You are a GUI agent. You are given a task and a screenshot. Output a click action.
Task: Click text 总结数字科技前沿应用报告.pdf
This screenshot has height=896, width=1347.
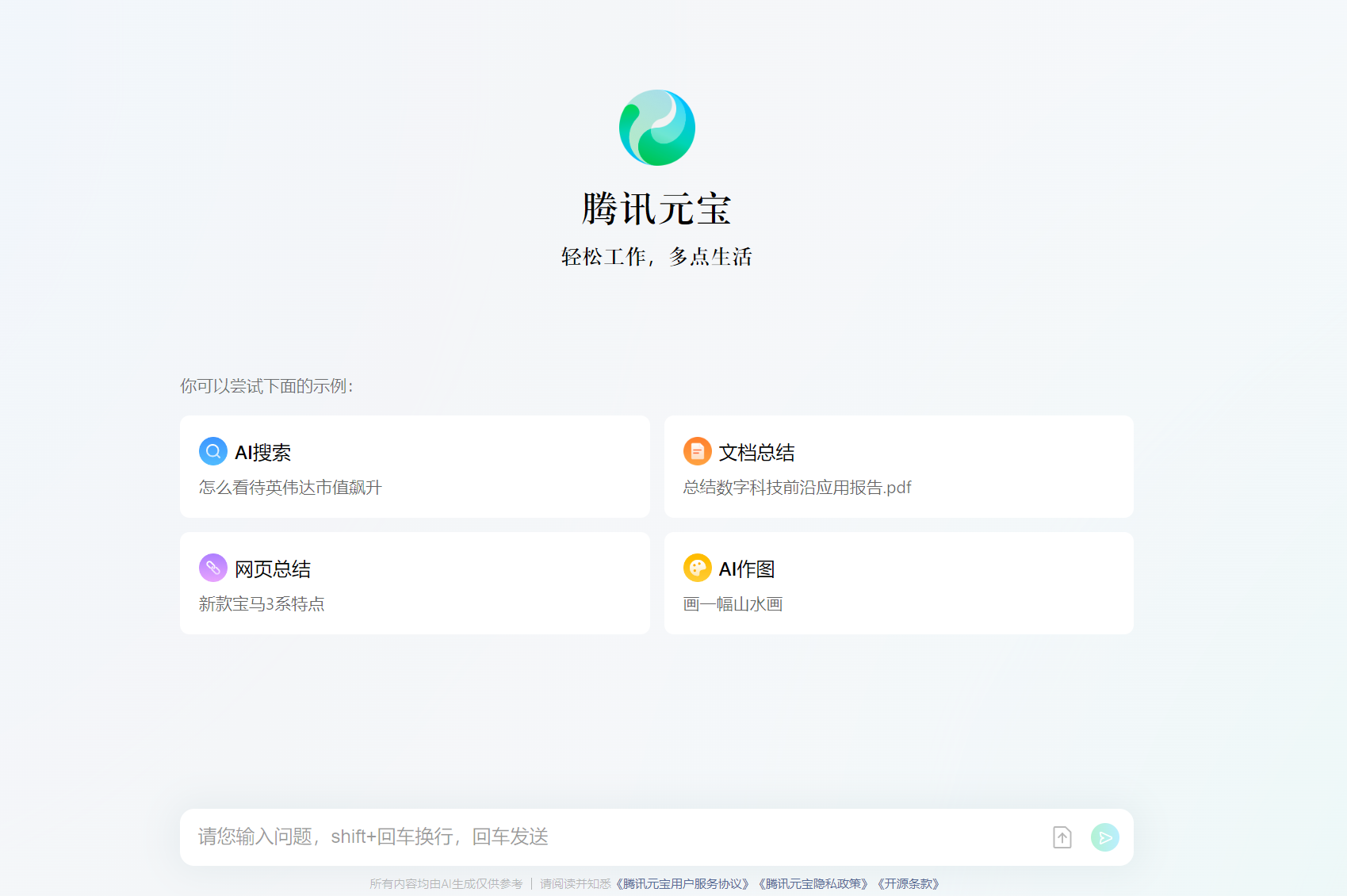point(798,487)
